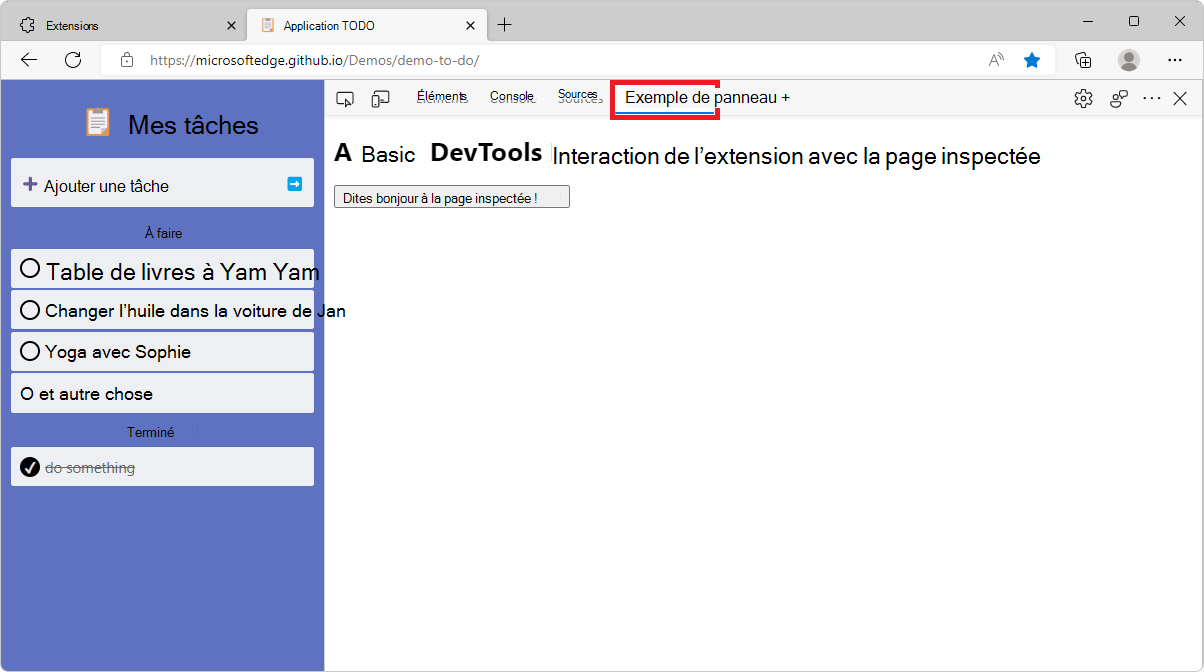Click the blue arrow to add a task
Viewport: 1204px width, 672px height.
point(294,183)
